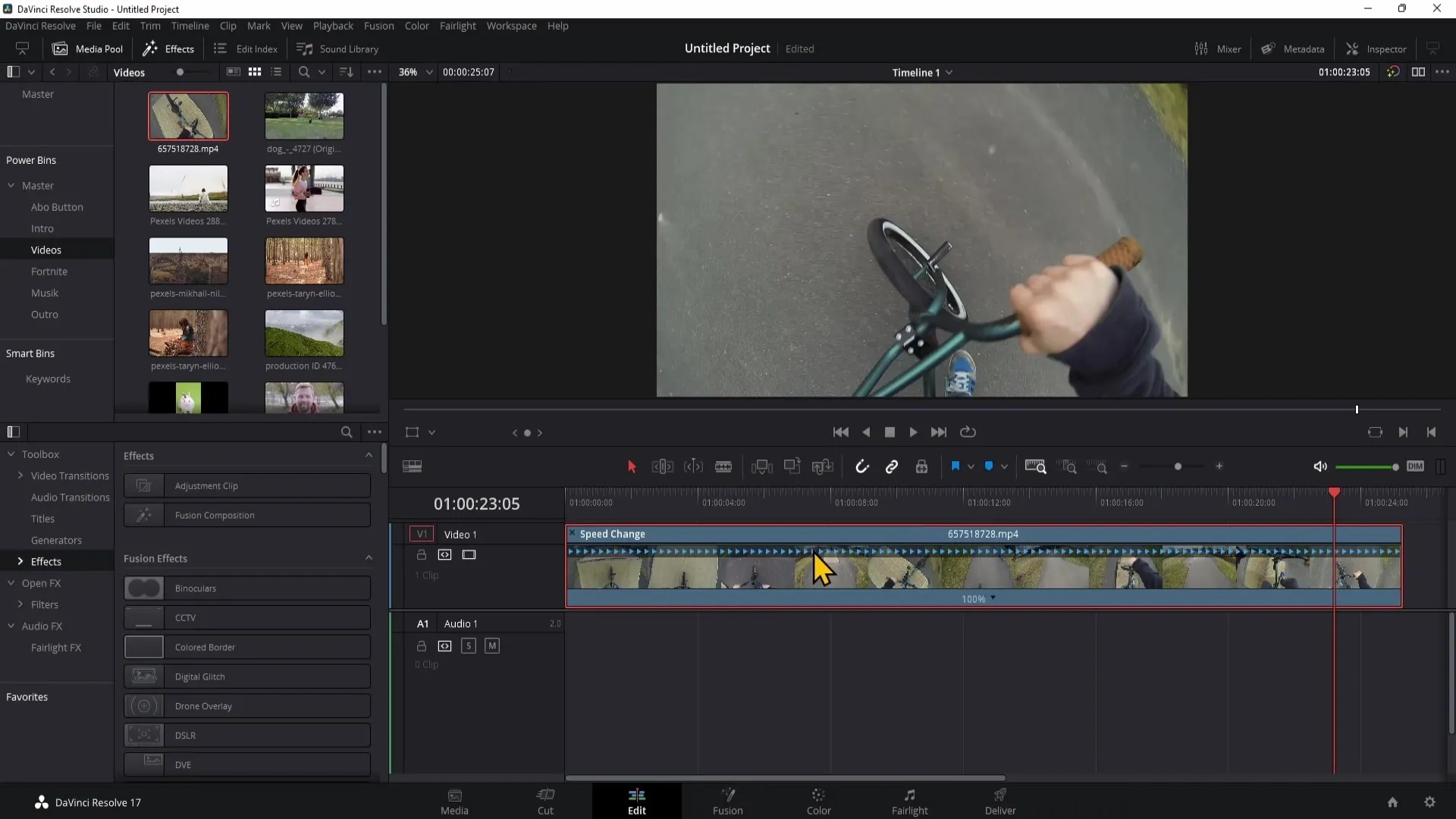
Task: Toggle the DIM audio button
Action: (x=1415, y=466)
